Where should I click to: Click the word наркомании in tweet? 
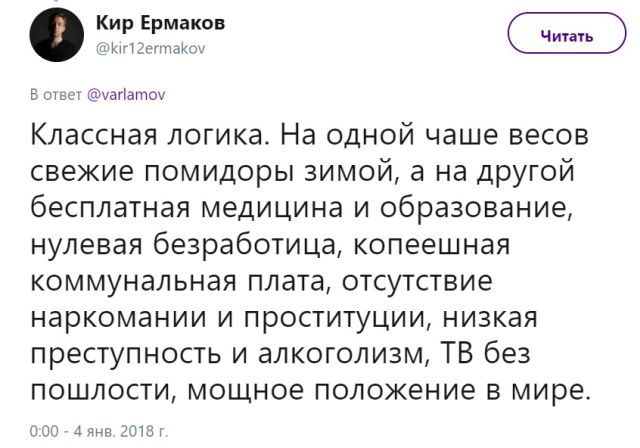[x=118, y=317]
